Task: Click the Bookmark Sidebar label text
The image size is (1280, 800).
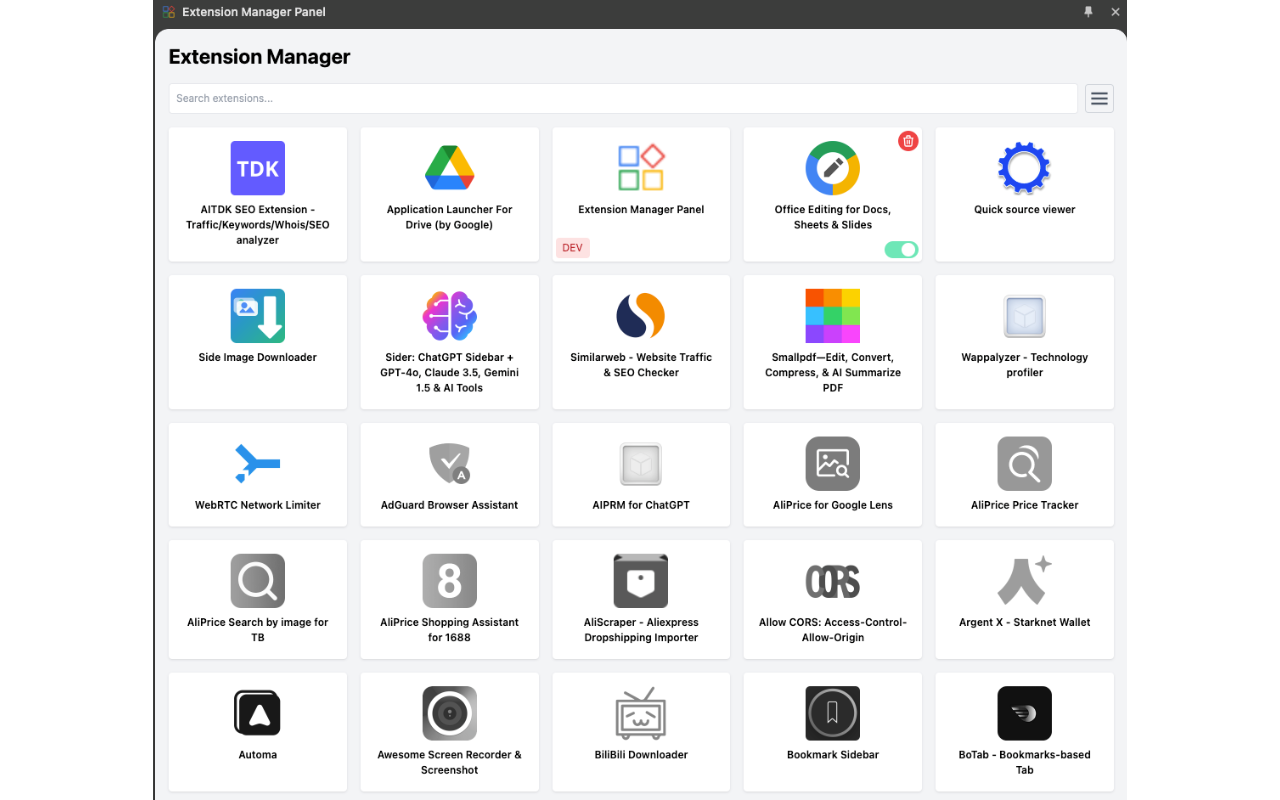Action: tap(833, 755)
